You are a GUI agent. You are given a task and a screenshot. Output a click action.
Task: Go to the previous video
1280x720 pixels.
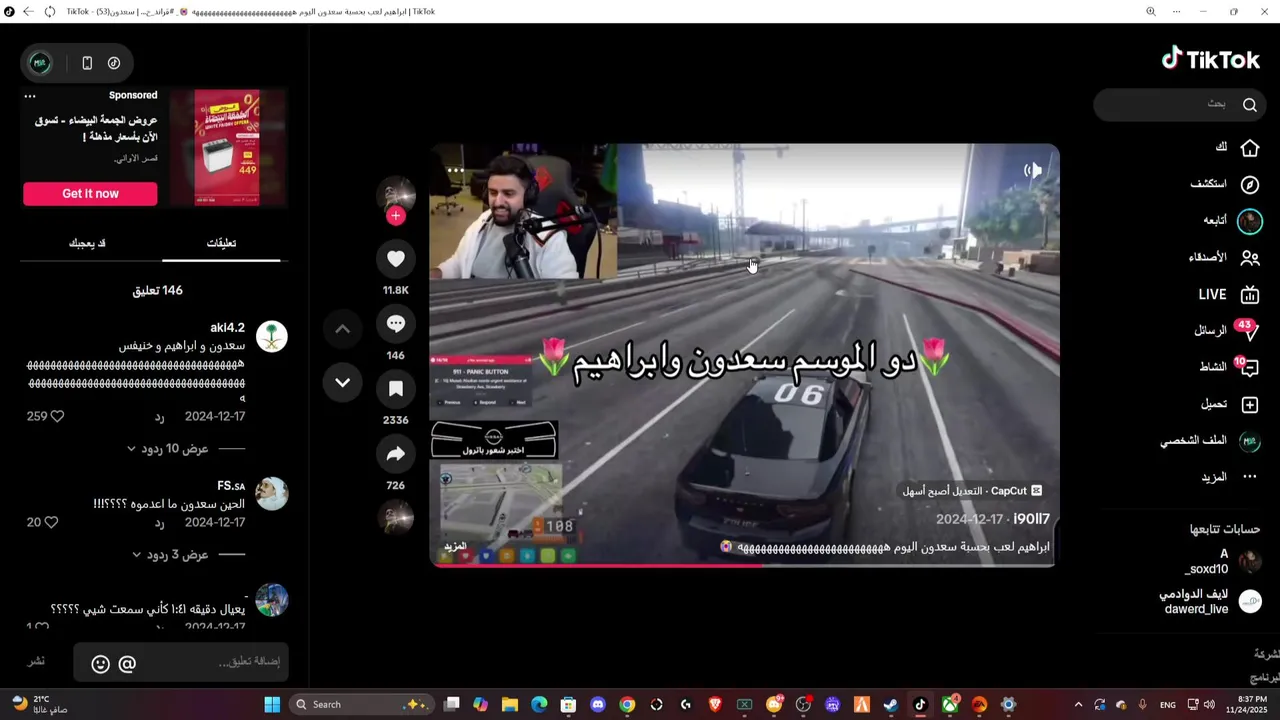point(342,329)
